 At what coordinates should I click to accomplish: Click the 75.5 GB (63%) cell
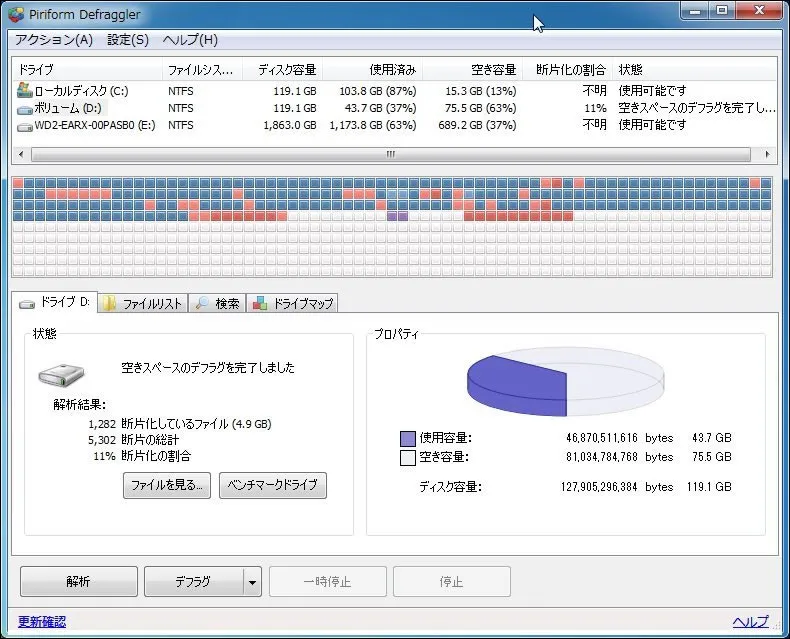tap(480, 108)
